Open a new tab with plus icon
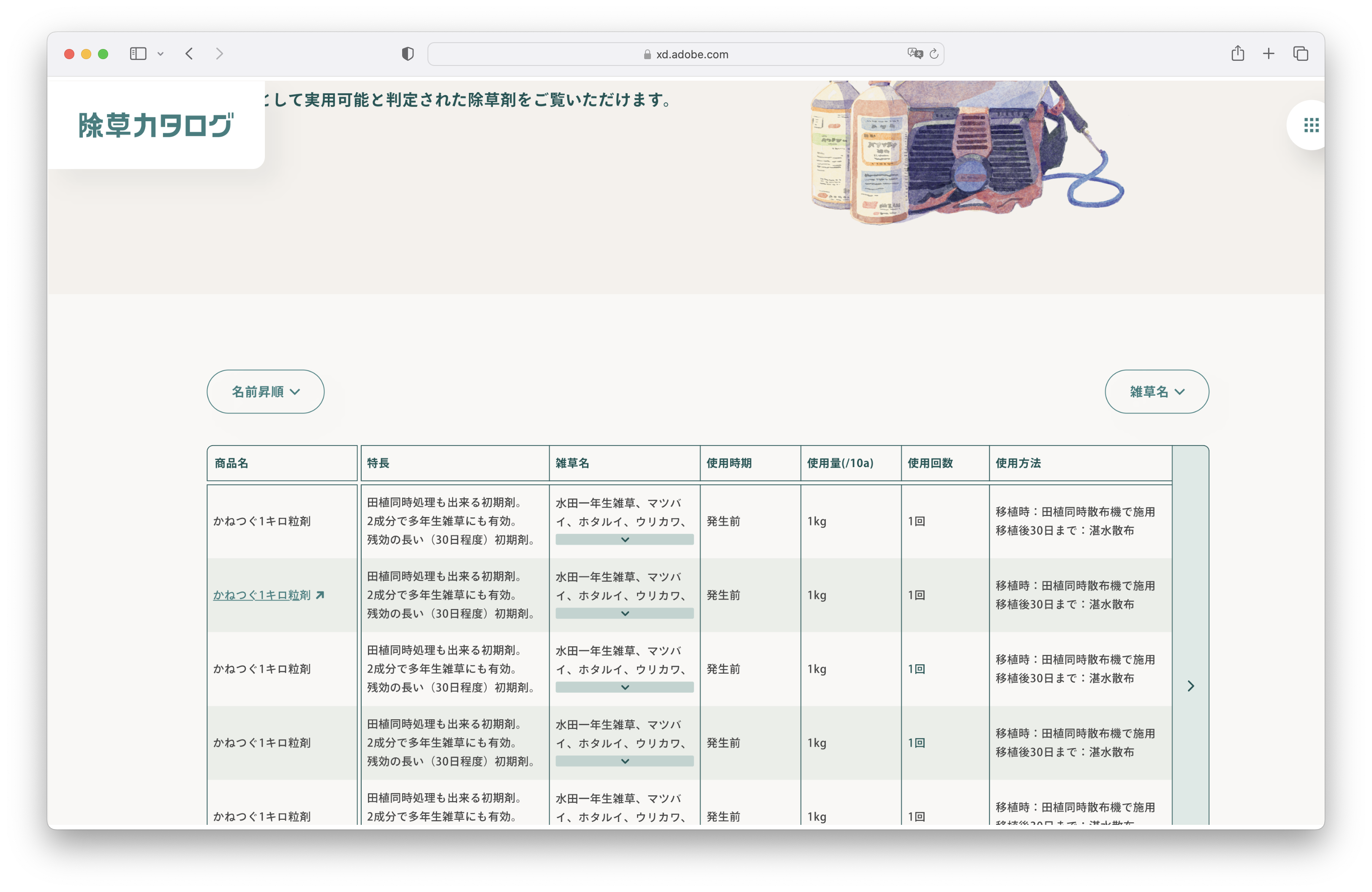 tap(1268, 54)
